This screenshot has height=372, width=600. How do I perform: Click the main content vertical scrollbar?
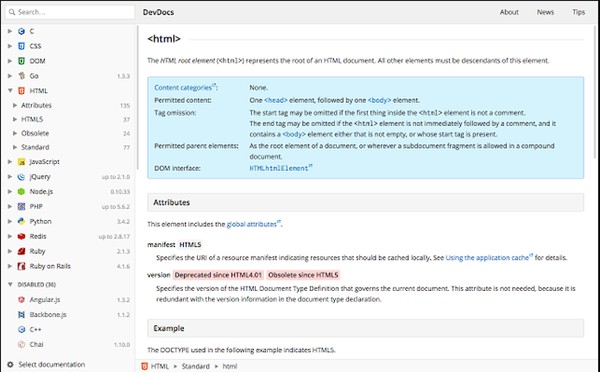point(595,92)
